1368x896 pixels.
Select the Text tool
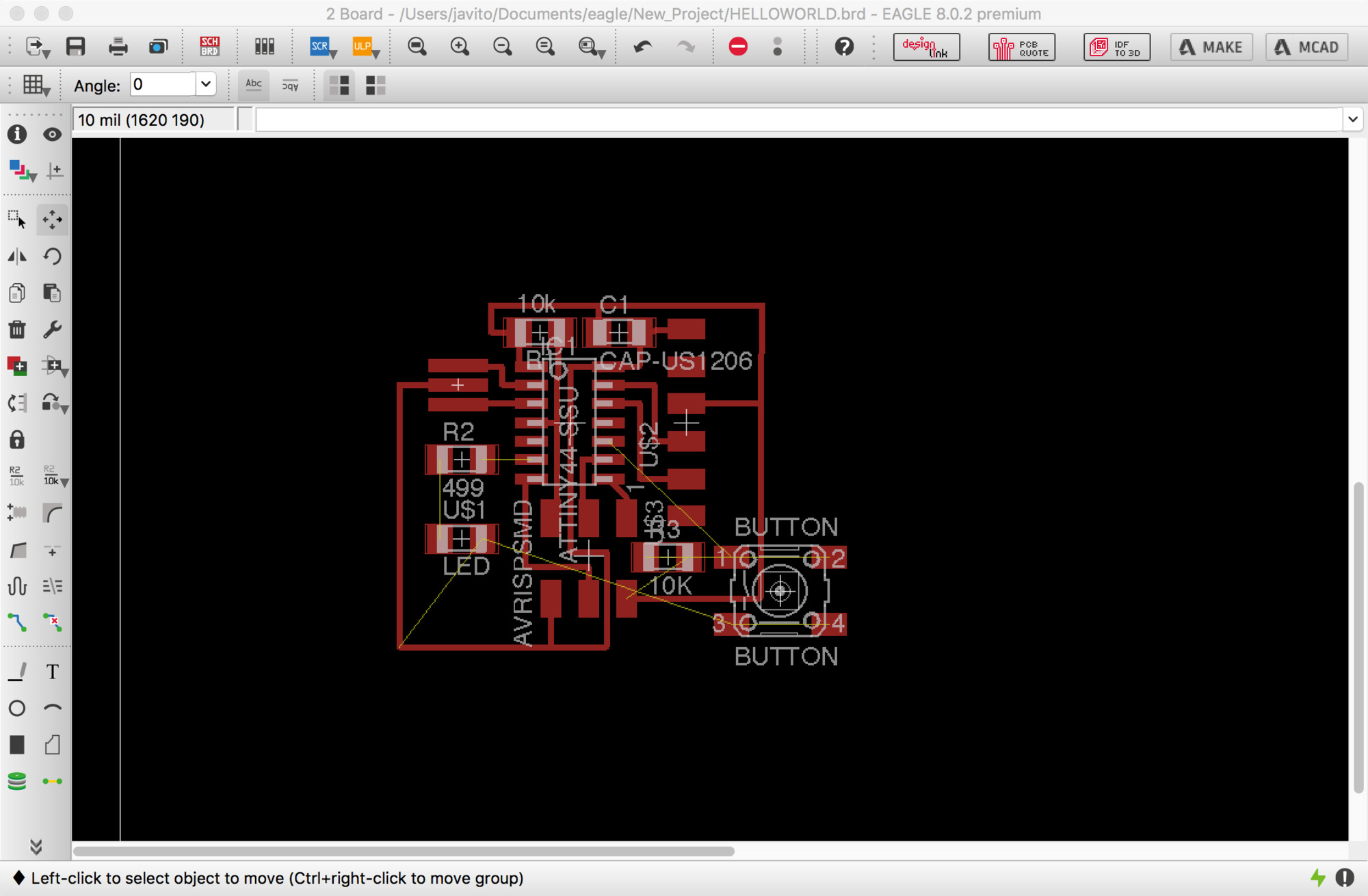point(53,672)
